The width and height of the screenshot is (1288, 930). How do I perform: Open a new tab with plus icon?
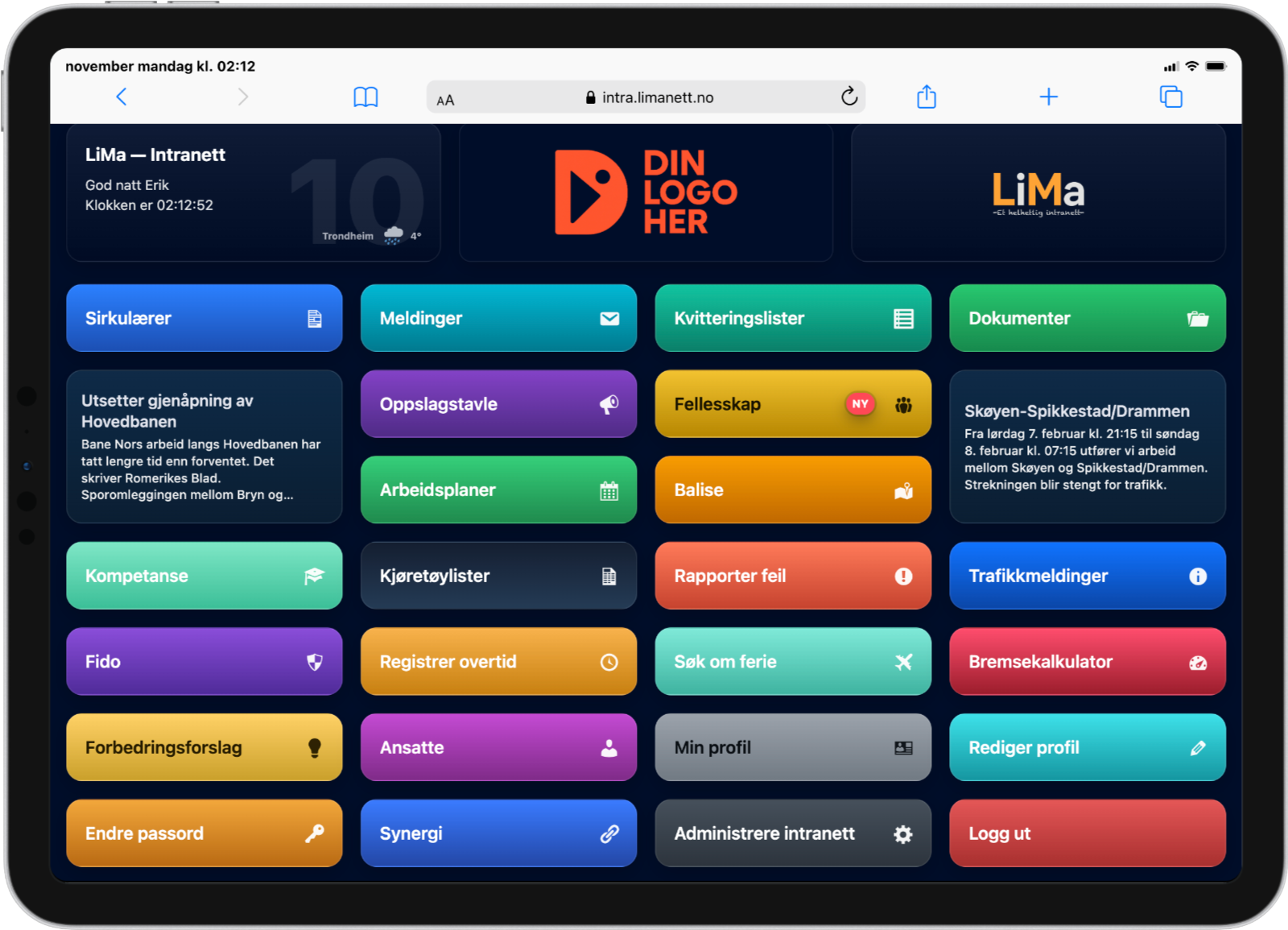1048,97
